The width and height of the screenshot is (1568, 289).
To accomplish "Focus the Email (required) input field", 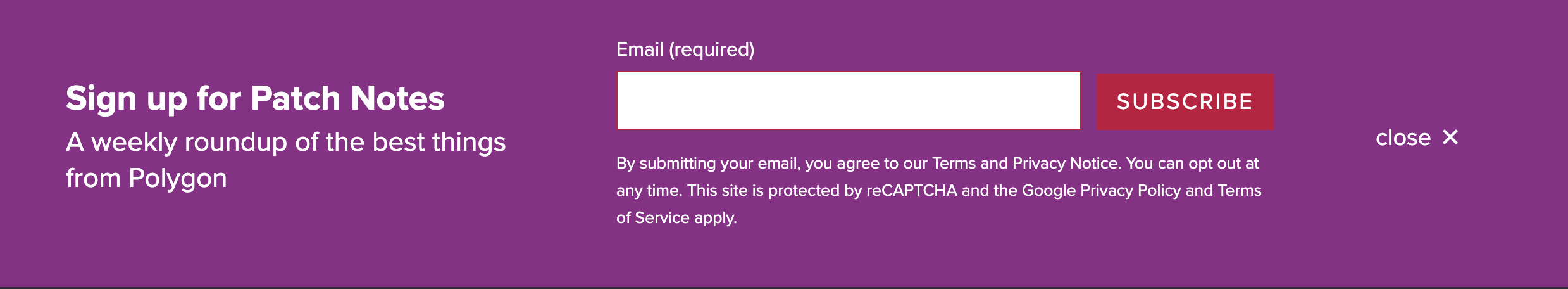I will click(x=849, y=101).
